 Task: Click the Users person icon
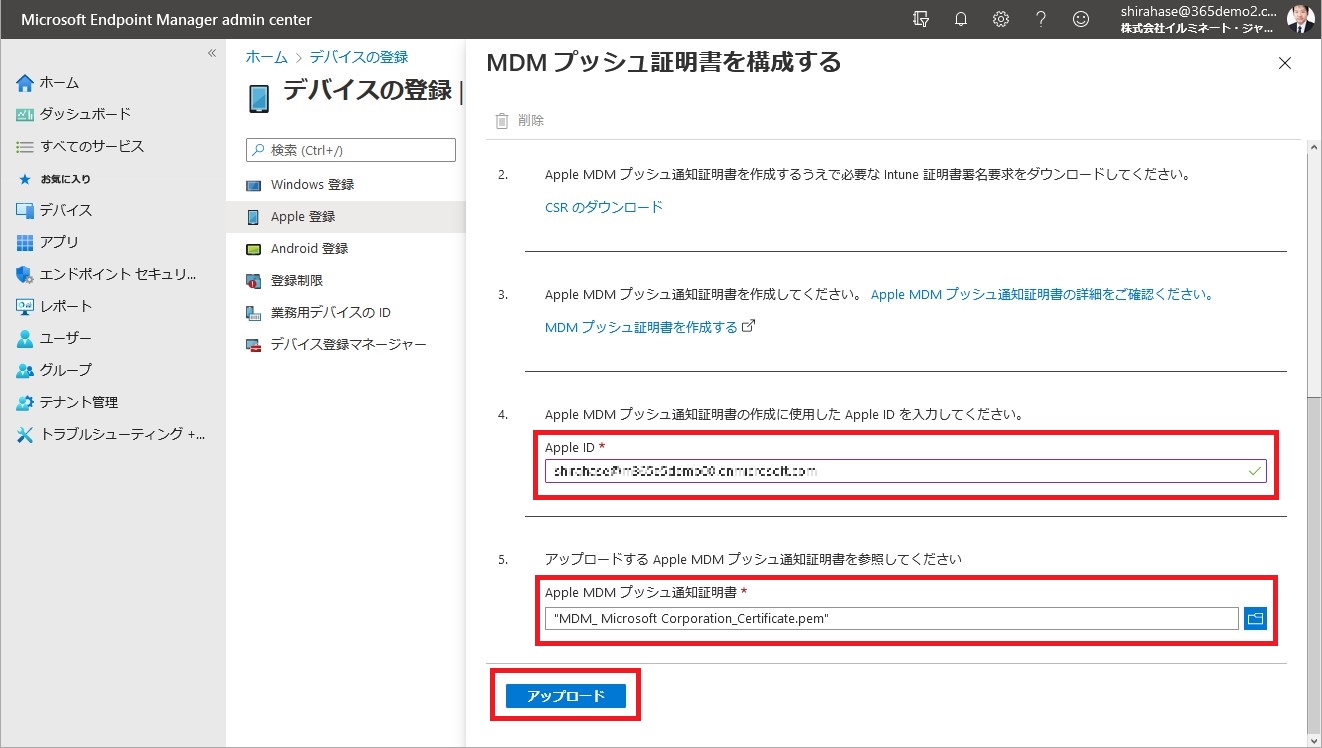[x=25, y=338]
